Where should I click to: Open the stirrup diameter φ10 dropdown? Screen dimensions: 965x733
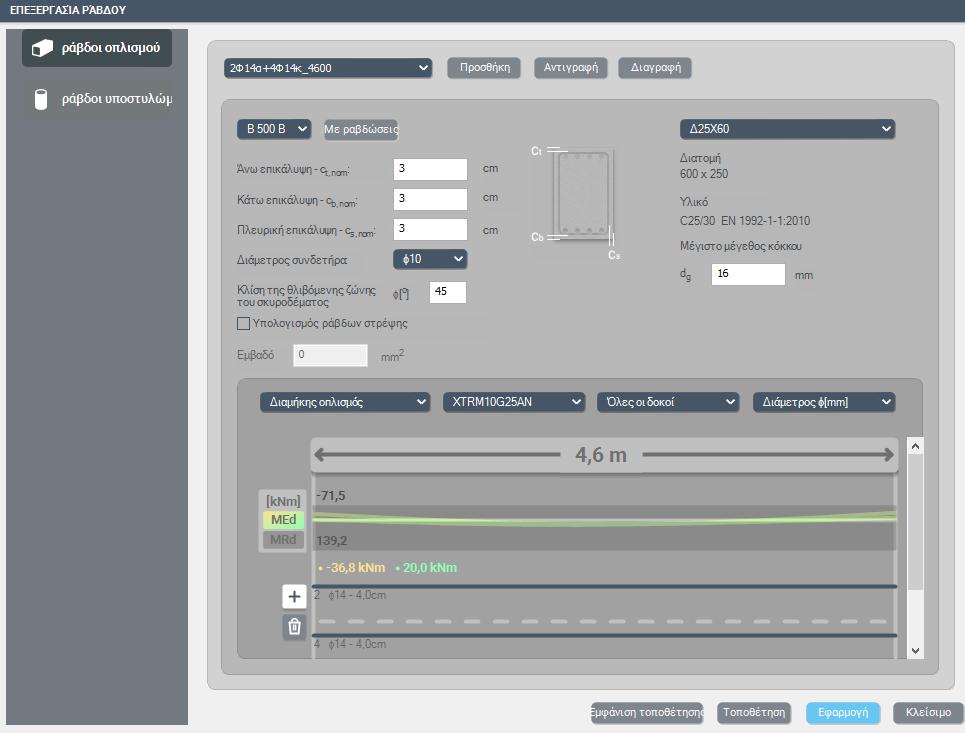(430, 259)
